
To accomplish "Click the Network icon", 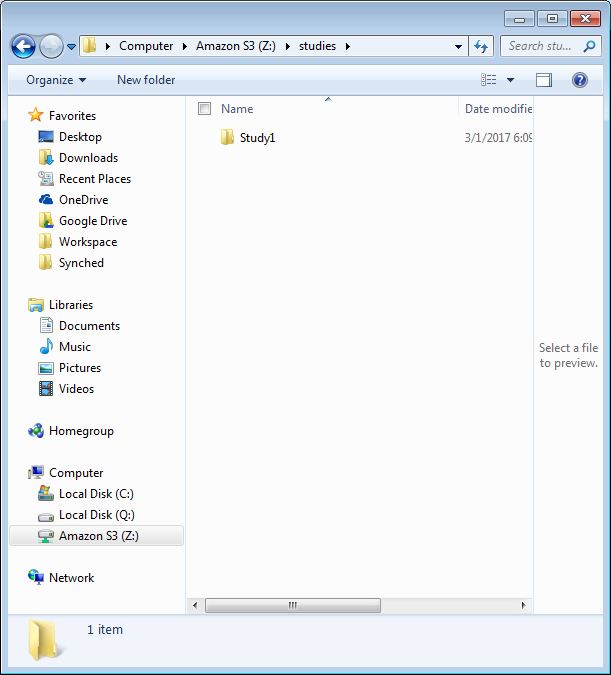I will [x=36, y=577].
